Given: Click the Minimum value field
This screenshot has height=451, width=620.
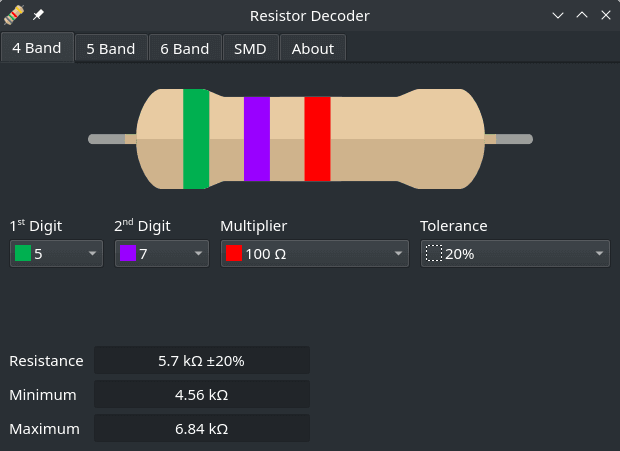Looking at the screenshot, I should point(201,394).
